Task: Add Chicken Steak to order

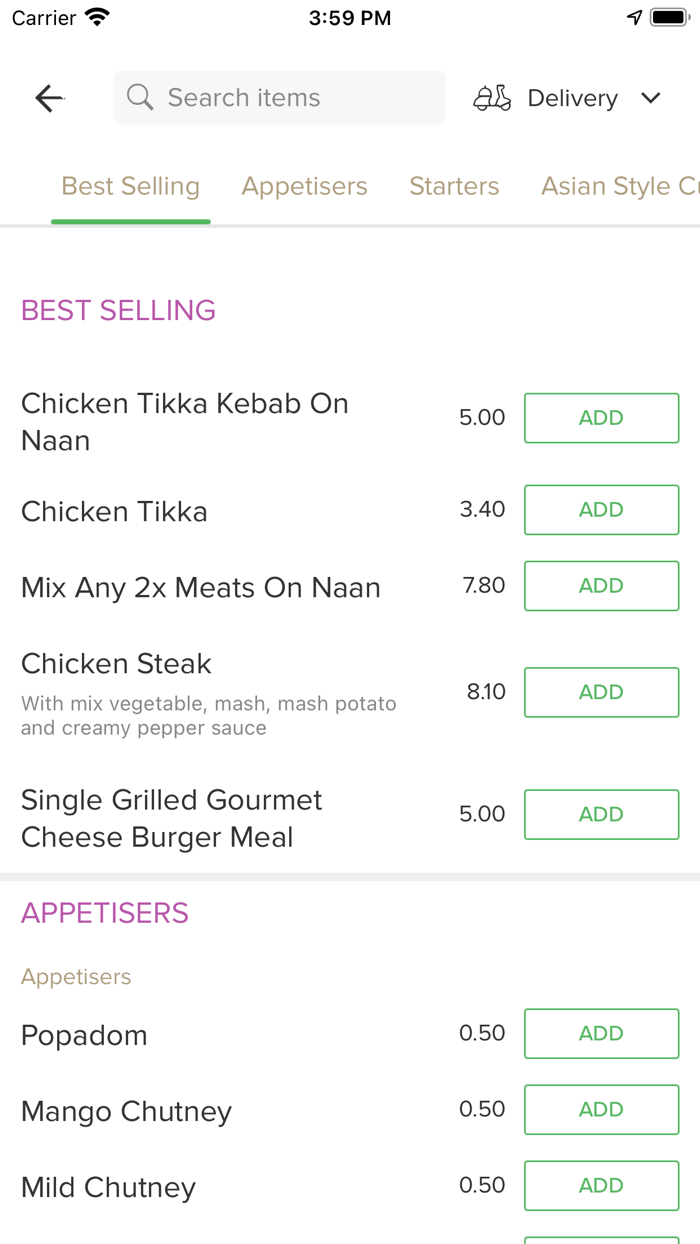Action: click(601, 692)
